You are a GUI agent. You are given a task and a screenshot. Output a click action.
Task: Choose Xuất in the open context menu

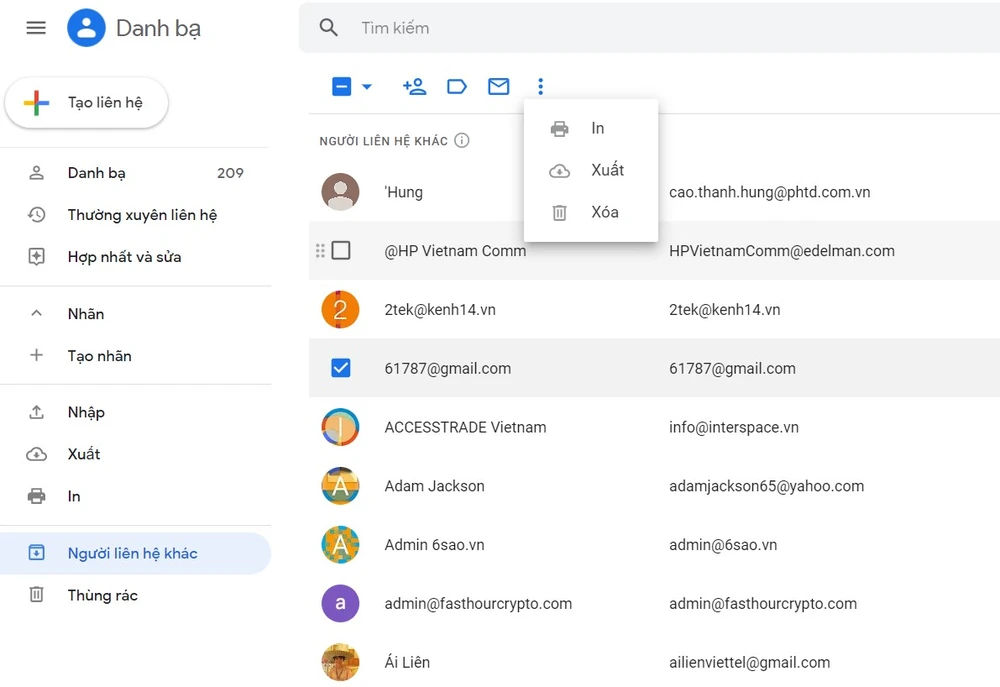point(606,170)
